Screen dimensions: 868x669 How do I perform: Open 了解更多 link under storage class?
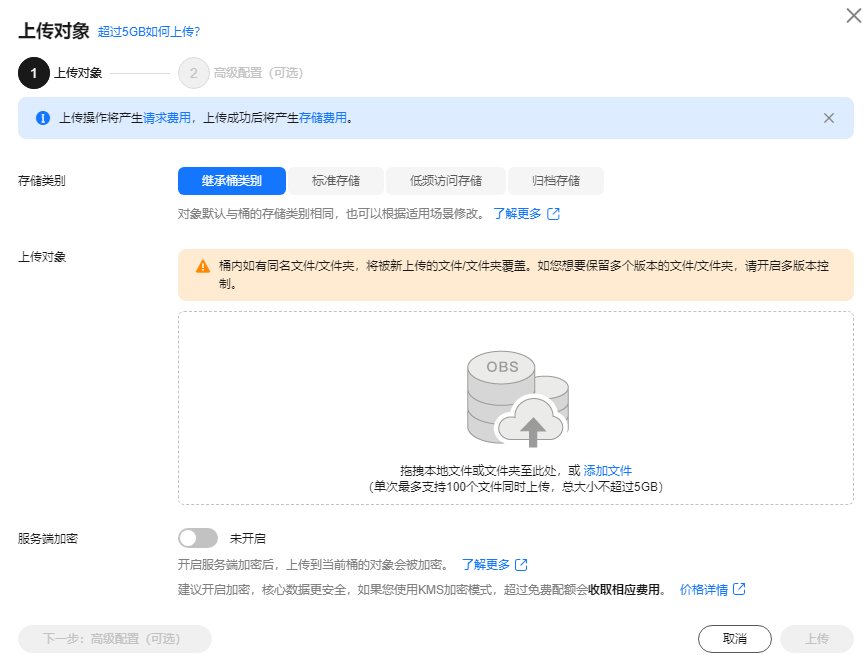coord(517,214)
